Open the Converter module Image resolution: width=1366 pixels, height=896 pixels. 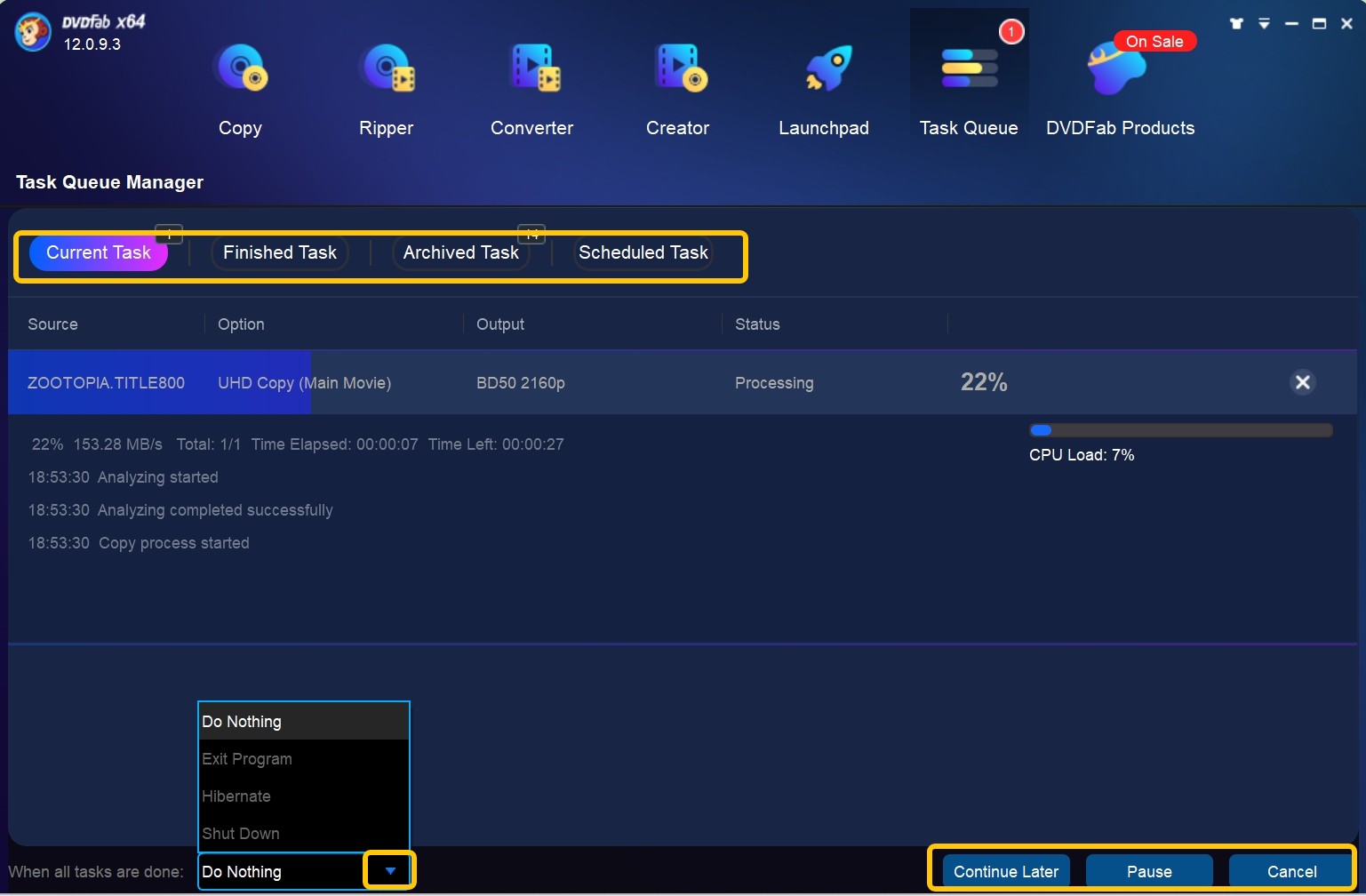coord(531,89)
